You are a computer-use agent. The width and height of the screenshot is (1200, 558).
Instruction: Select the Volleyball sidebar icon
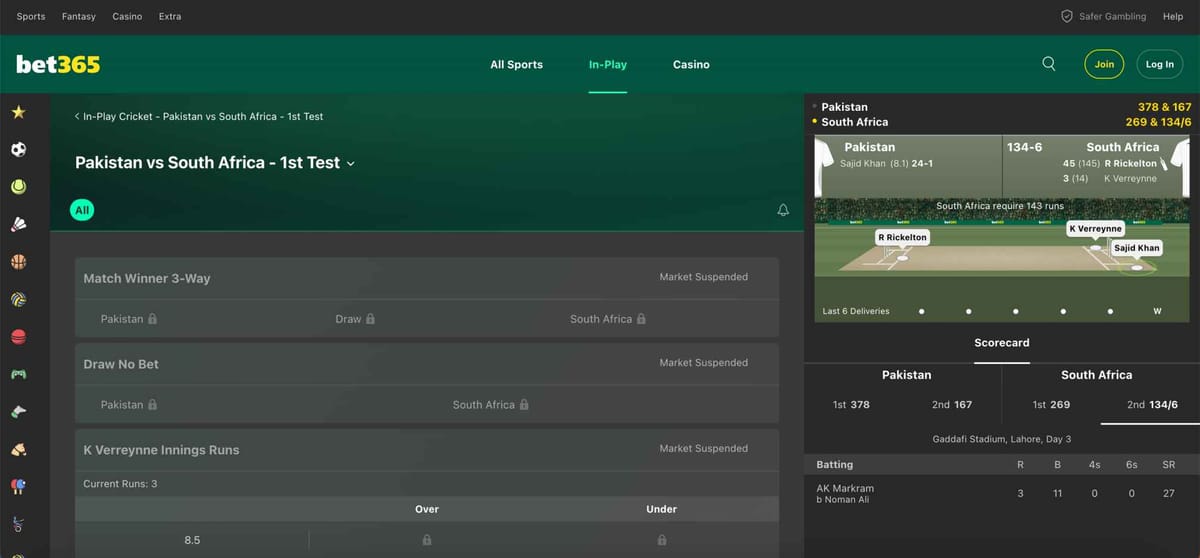point(18,299)
